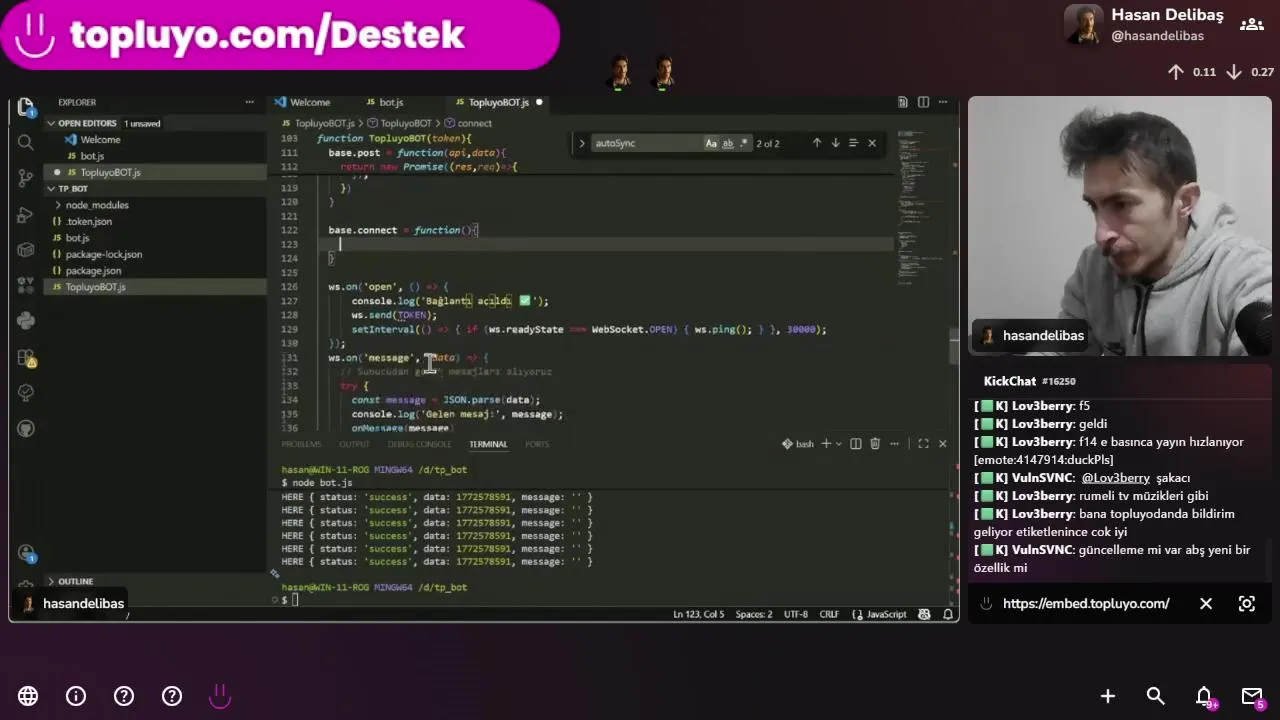
Task: Select Welcome in Open Editors list
Action: click(100, 139)
